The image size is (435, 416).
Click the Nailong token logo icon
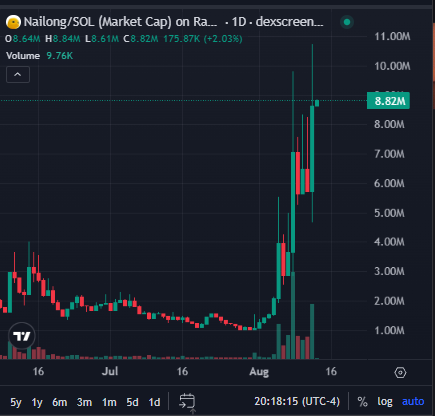click(x=13, y=22)
